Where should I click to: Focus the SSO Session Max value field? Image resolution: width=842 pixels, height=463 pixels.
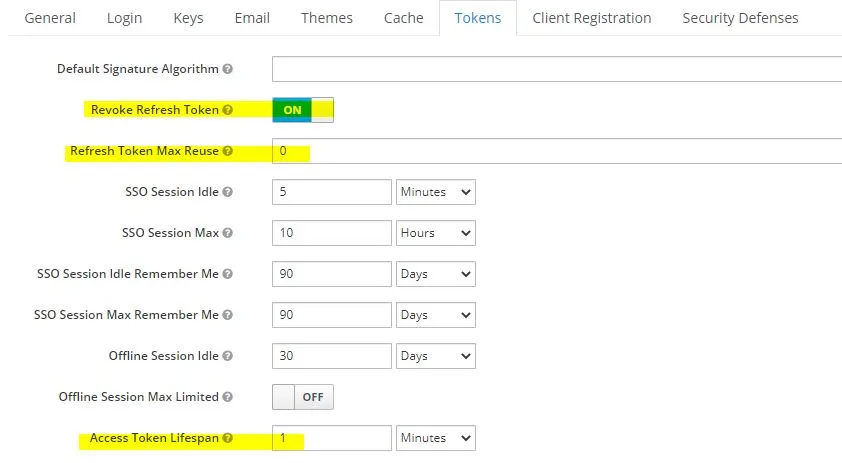pyautogui.click(x=331, y=233)
